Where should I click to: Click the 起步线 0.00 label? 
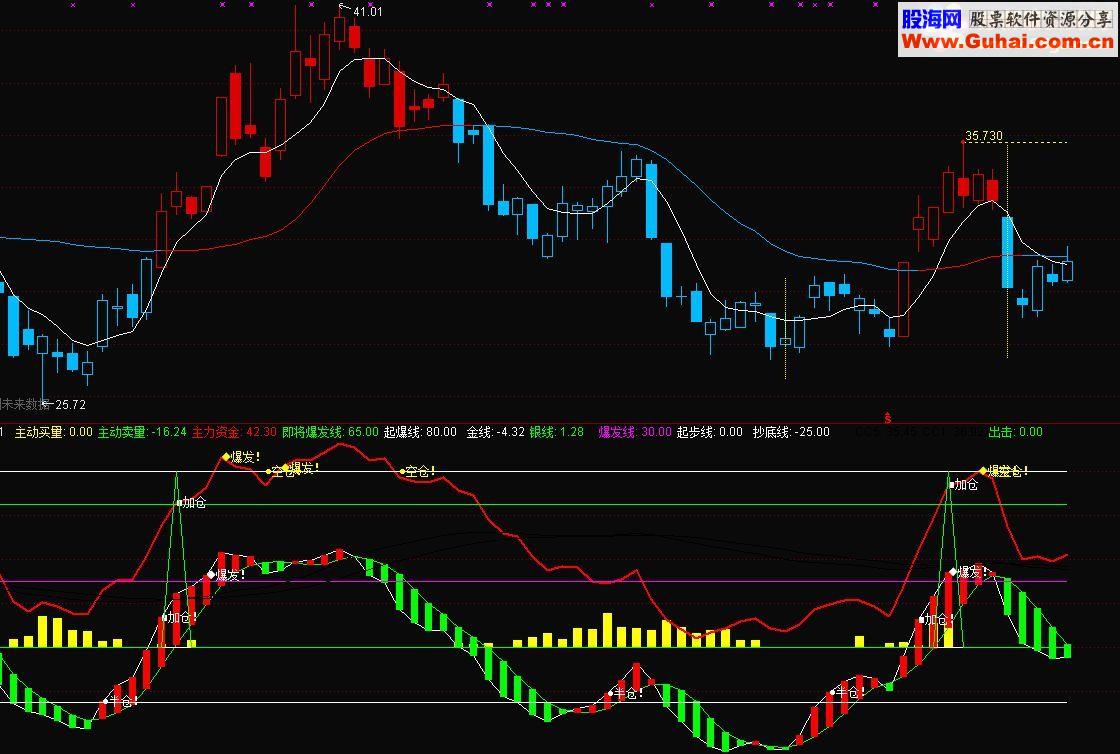coord(710,432)
